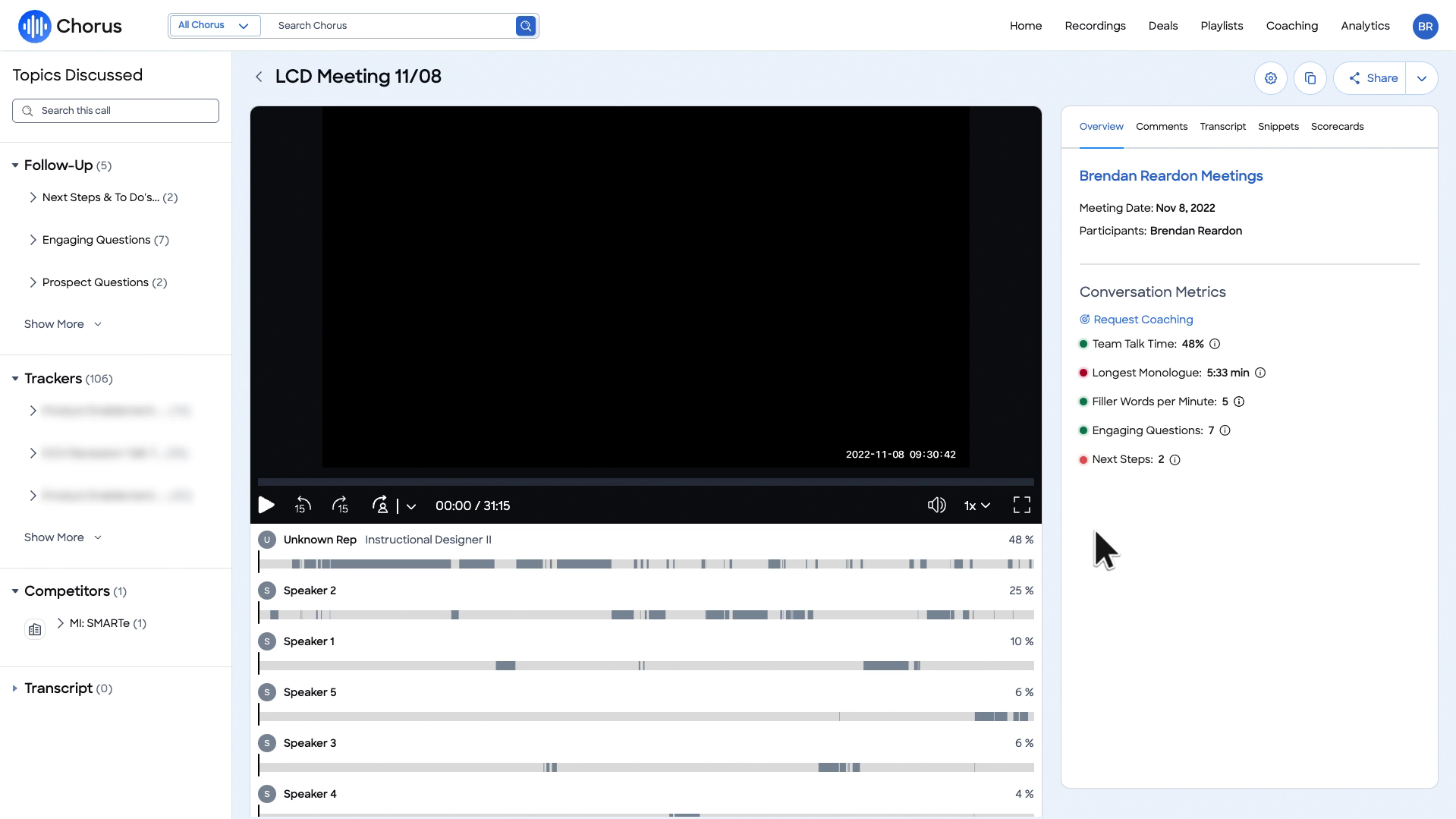This screenshot has height=819, width=1456.
Task: Collapse the Competitors section
Action: pyautogui.click(x=14, y=591)
